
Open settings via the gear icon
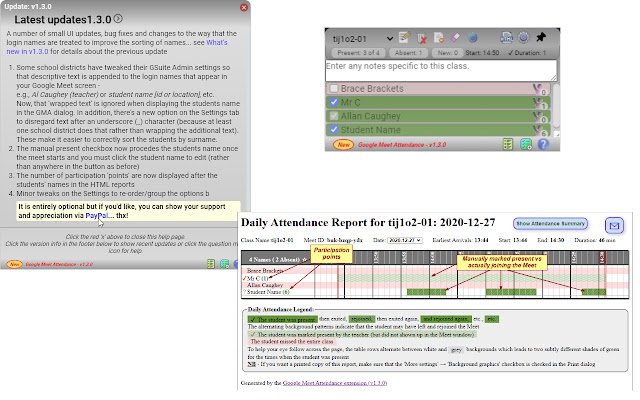pyautogui.click(x=523, y=38)
